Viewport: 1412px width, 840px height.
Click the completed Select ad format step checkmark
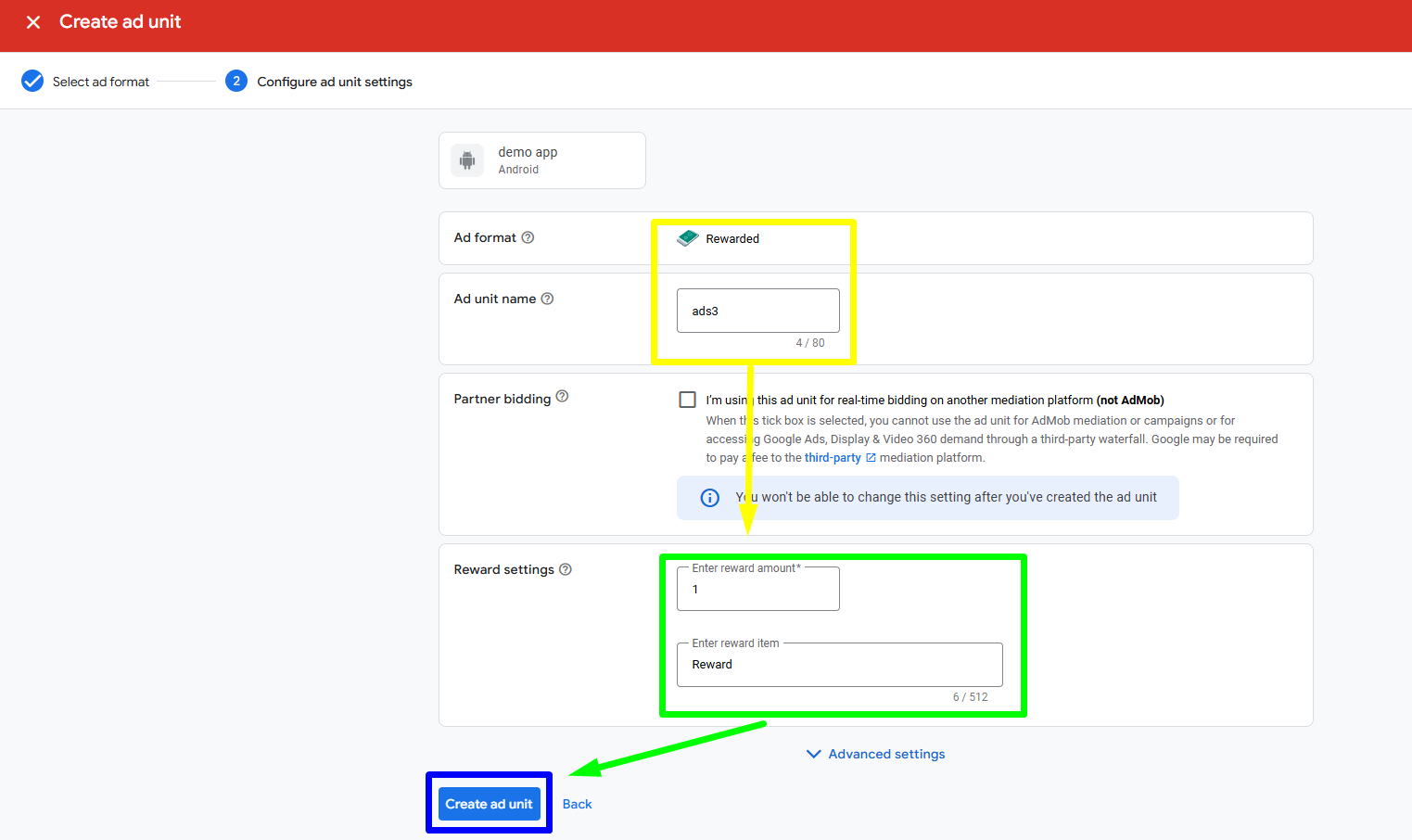click(x=32, y=81)
